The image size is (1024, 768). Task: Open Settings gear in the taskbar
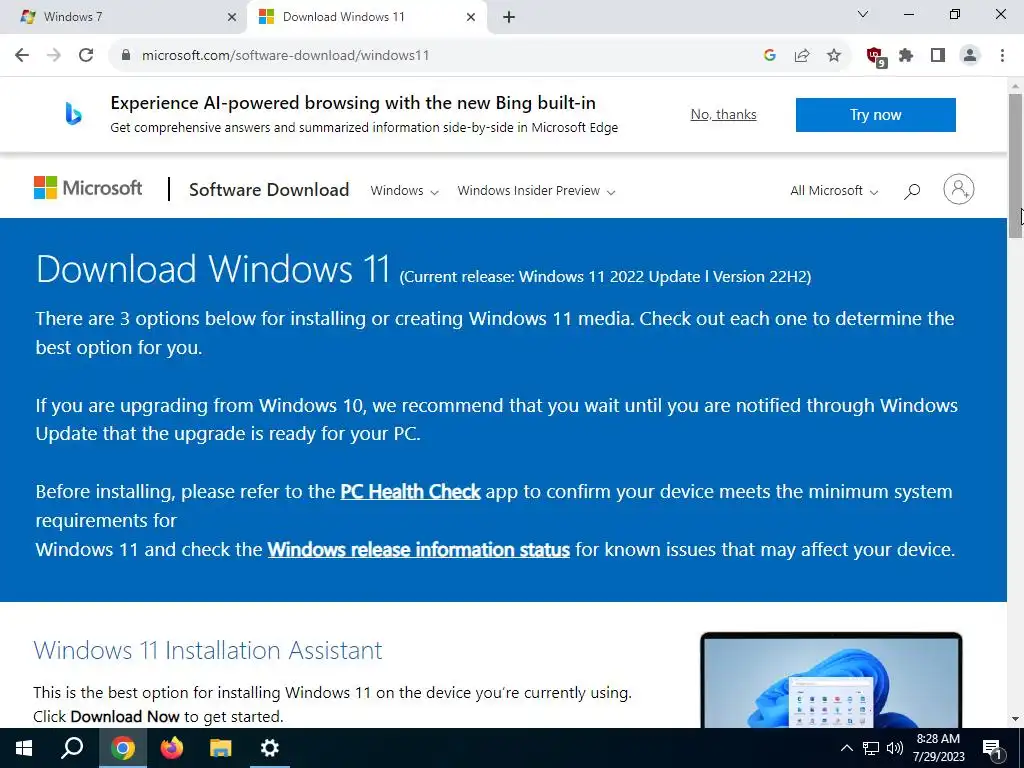click(x=270, y=748)
